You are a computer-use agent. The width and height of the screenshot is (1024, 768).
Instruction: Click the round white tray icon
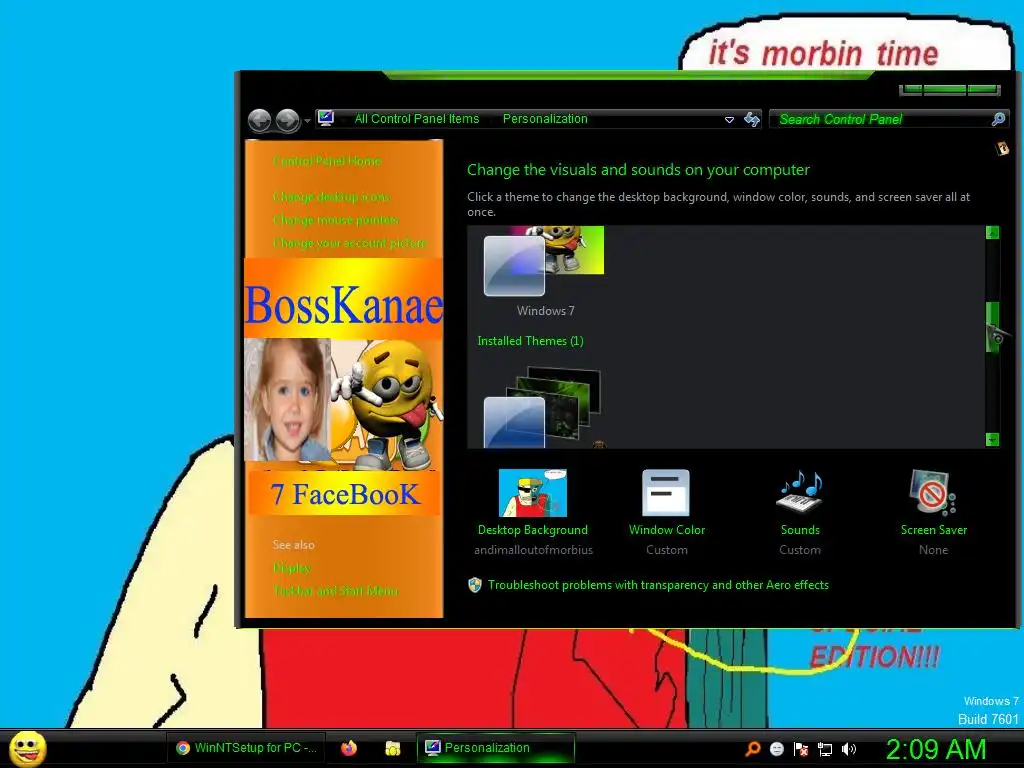[776, 749]
